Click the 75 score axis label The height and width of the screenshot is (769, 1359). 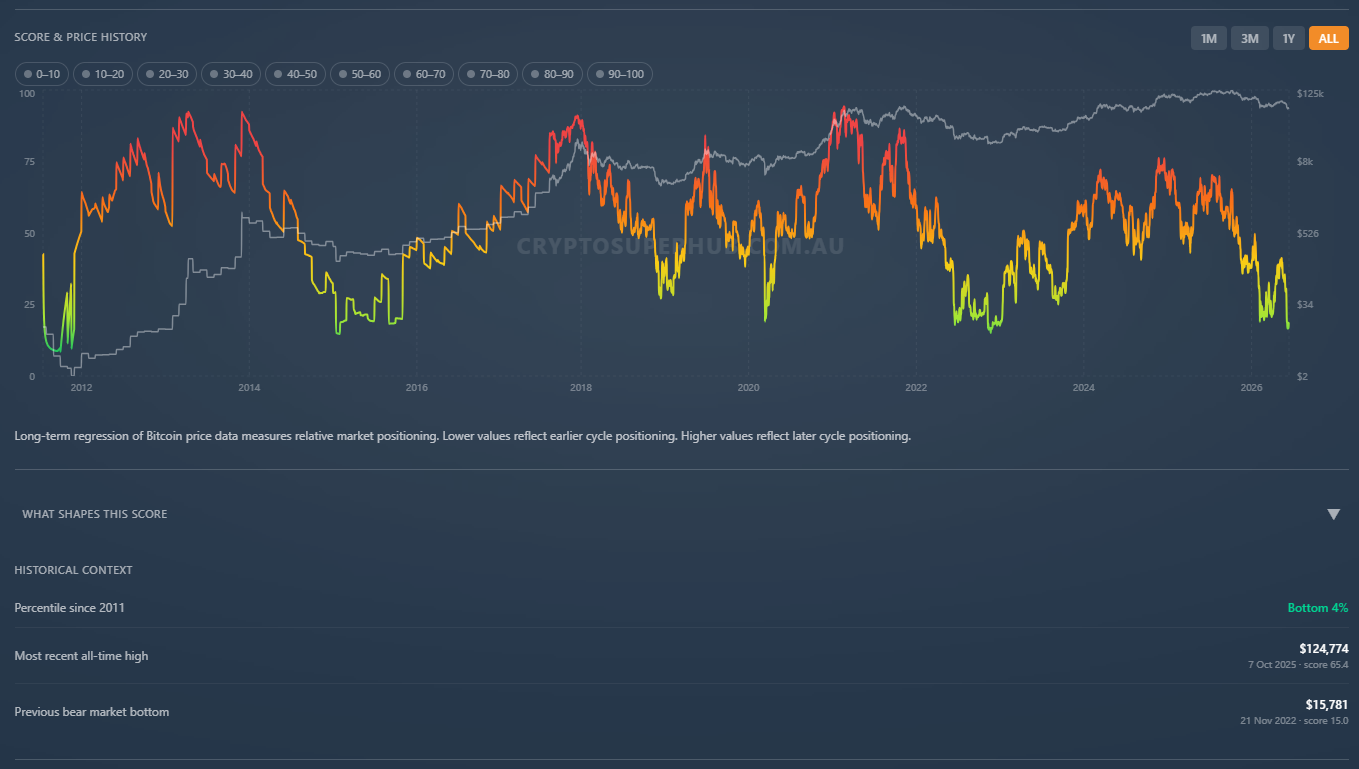(30, 162)
